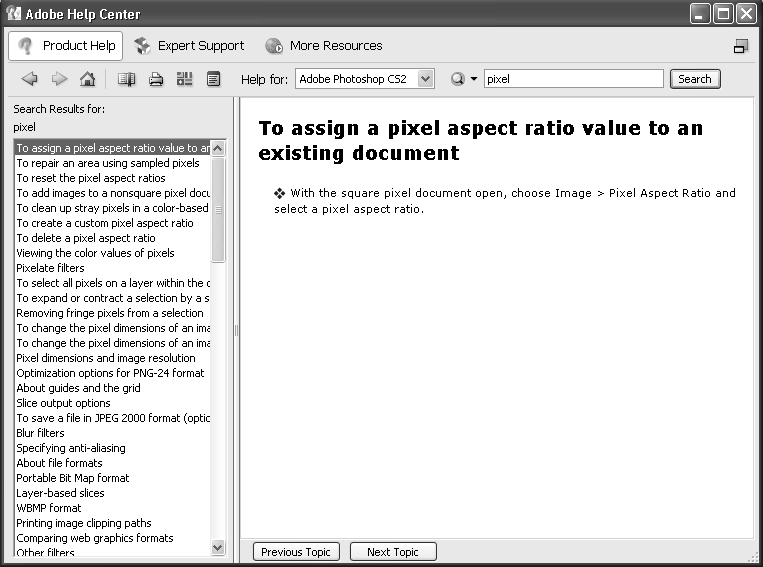Print the current help topic
763x567 pixels.
[x=156, y=79]
